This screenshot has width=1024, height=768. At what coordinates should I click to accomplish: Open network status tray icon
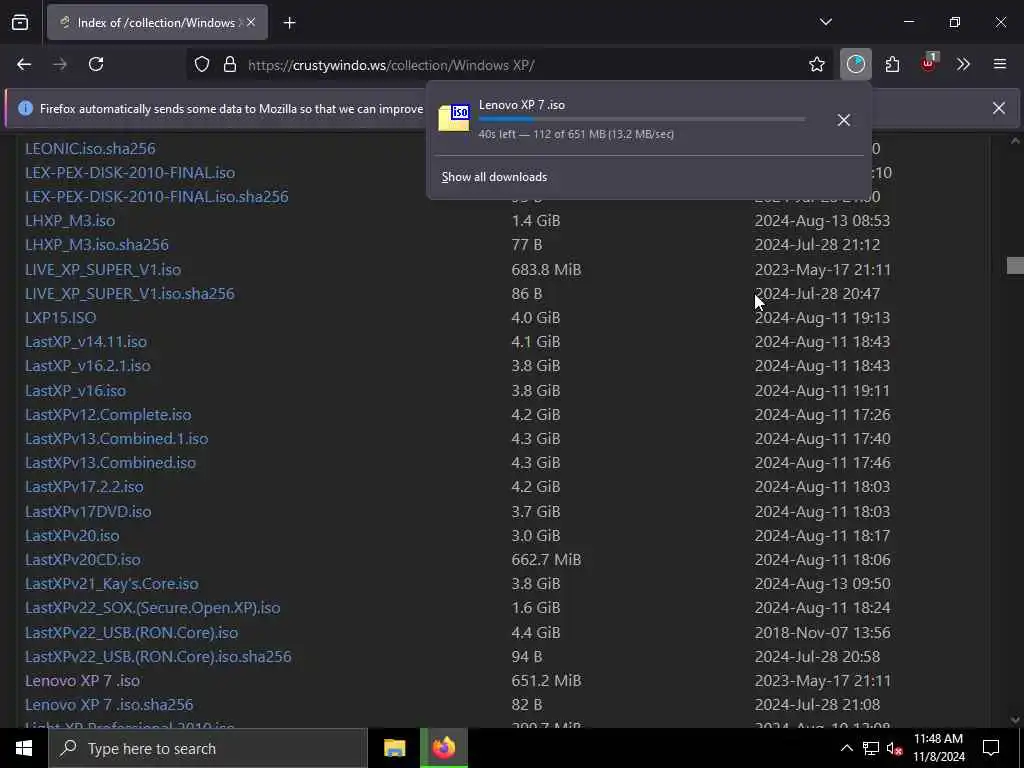(x=871, y=748)
